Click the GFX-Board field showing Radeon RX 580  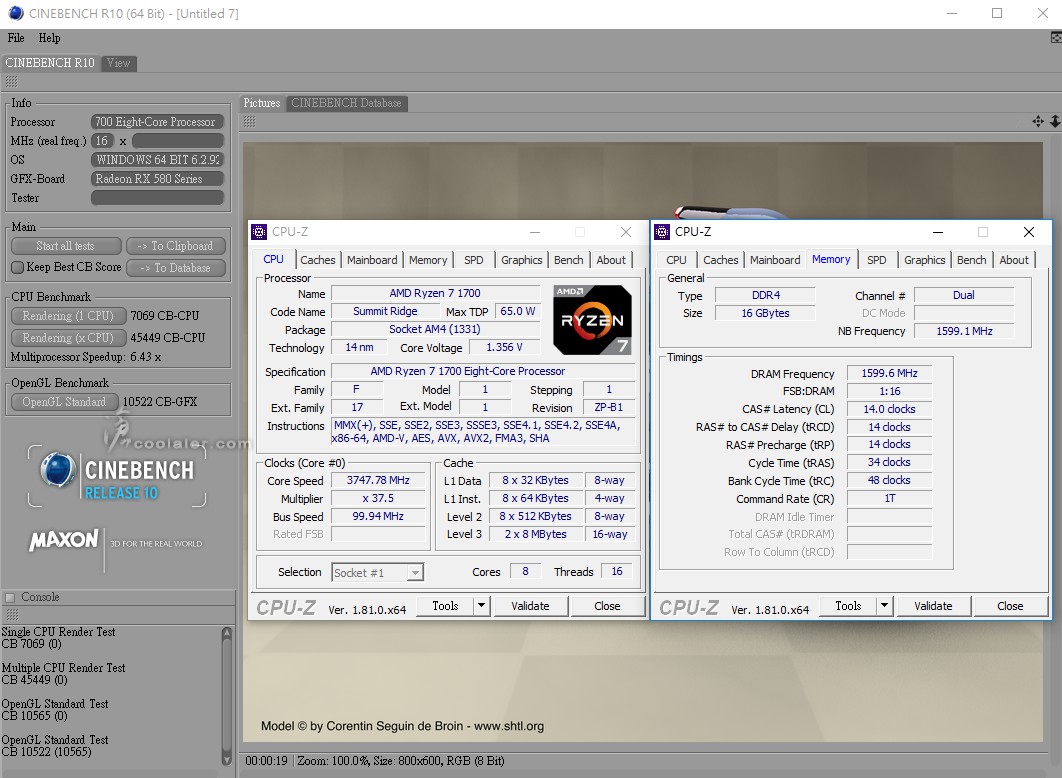tap(157, 179)
